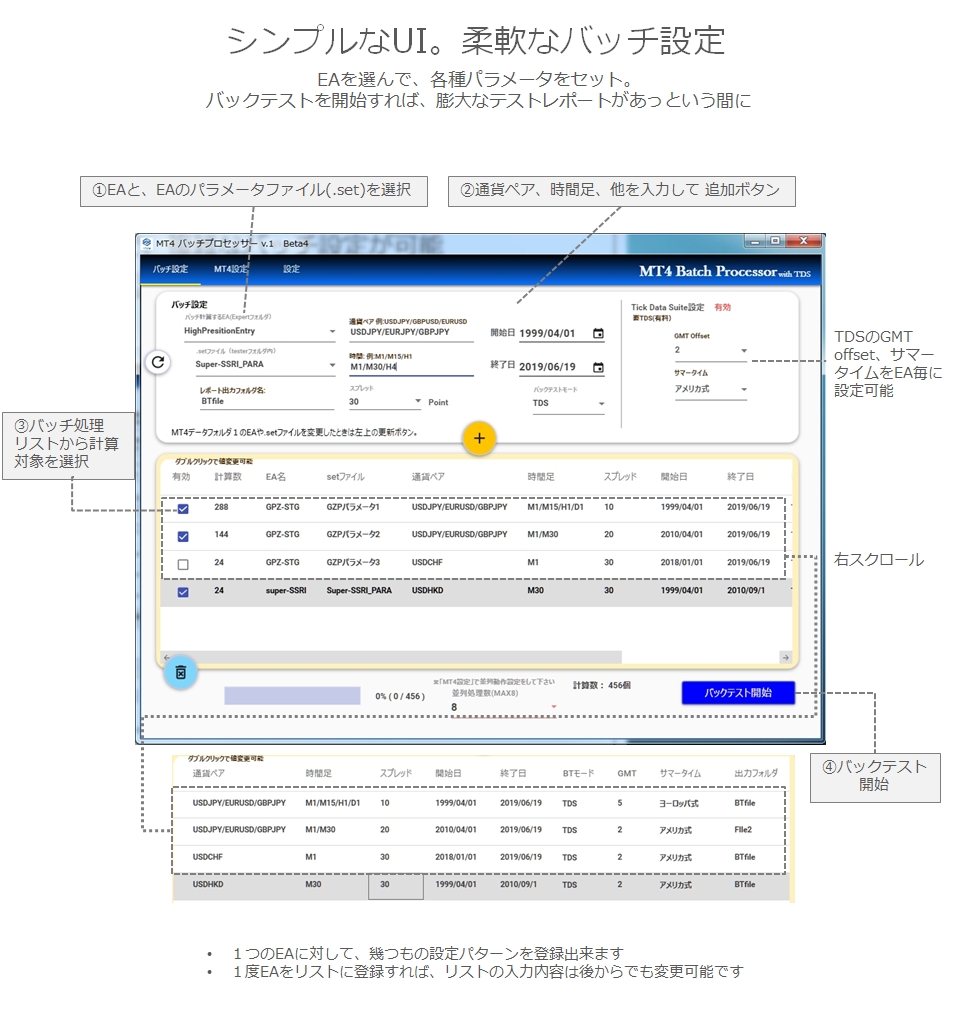Click the progress bar at 0%
The image size is (960, 1023).
(292, 695)
